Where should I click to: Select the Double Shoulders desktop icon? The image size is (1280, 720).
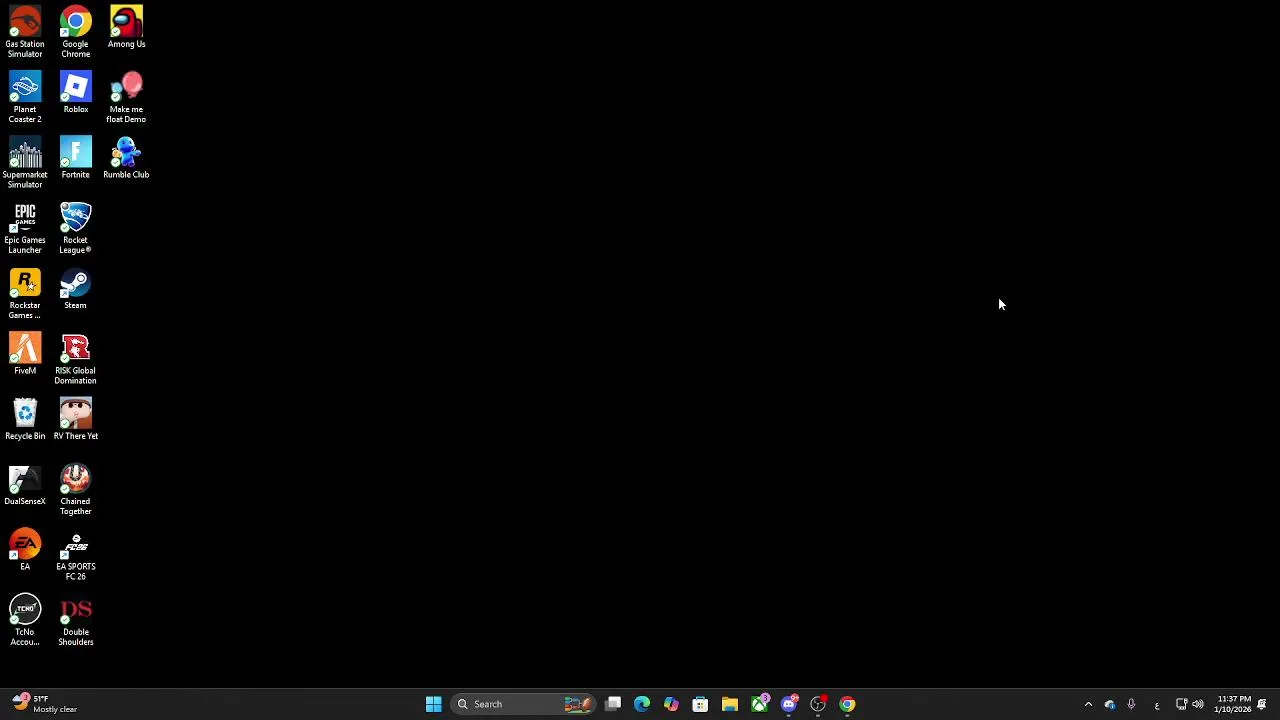(75, 620)
